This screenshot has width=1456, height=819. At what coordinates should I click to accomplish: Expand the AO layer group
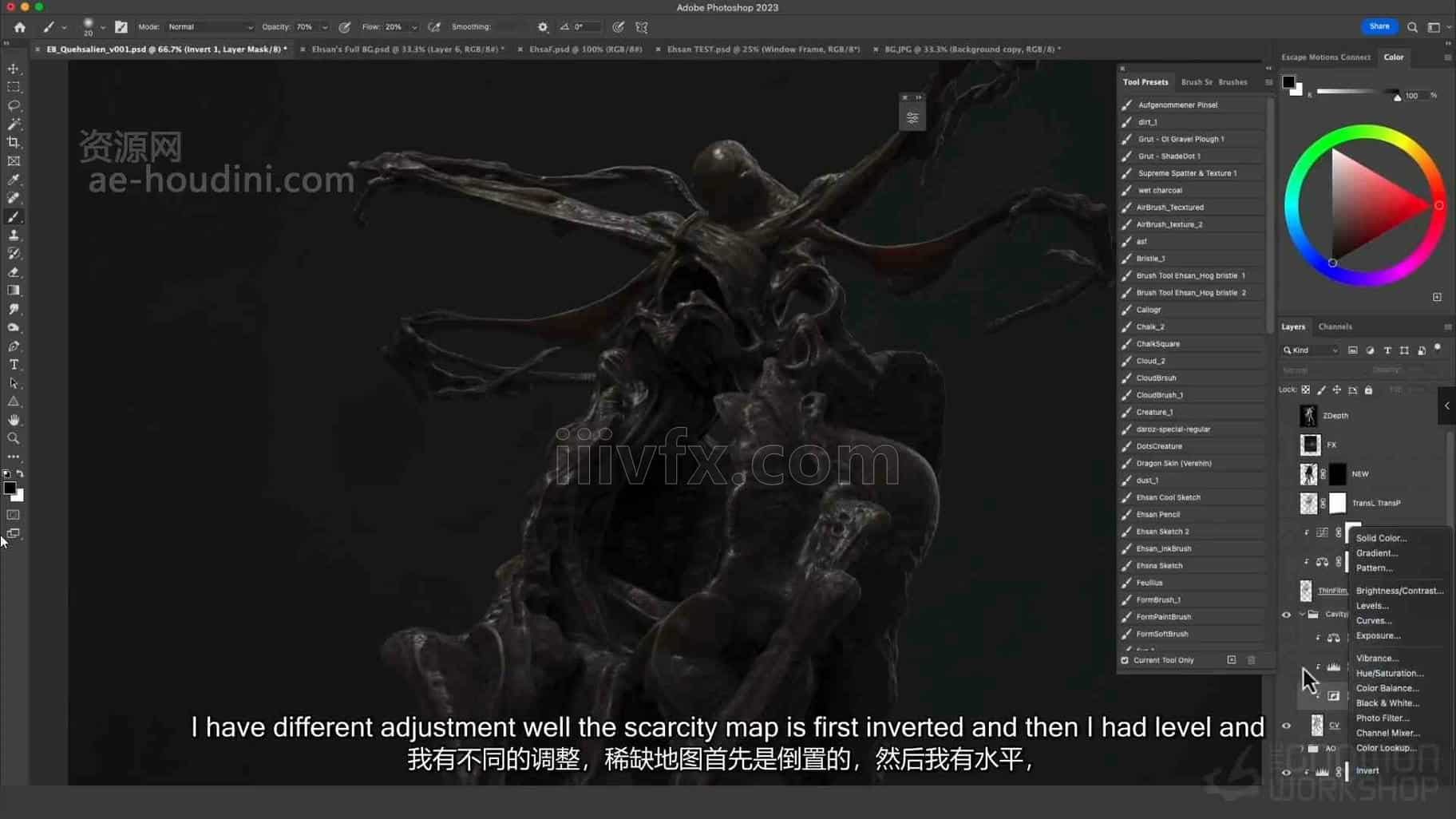[1302, 749]
